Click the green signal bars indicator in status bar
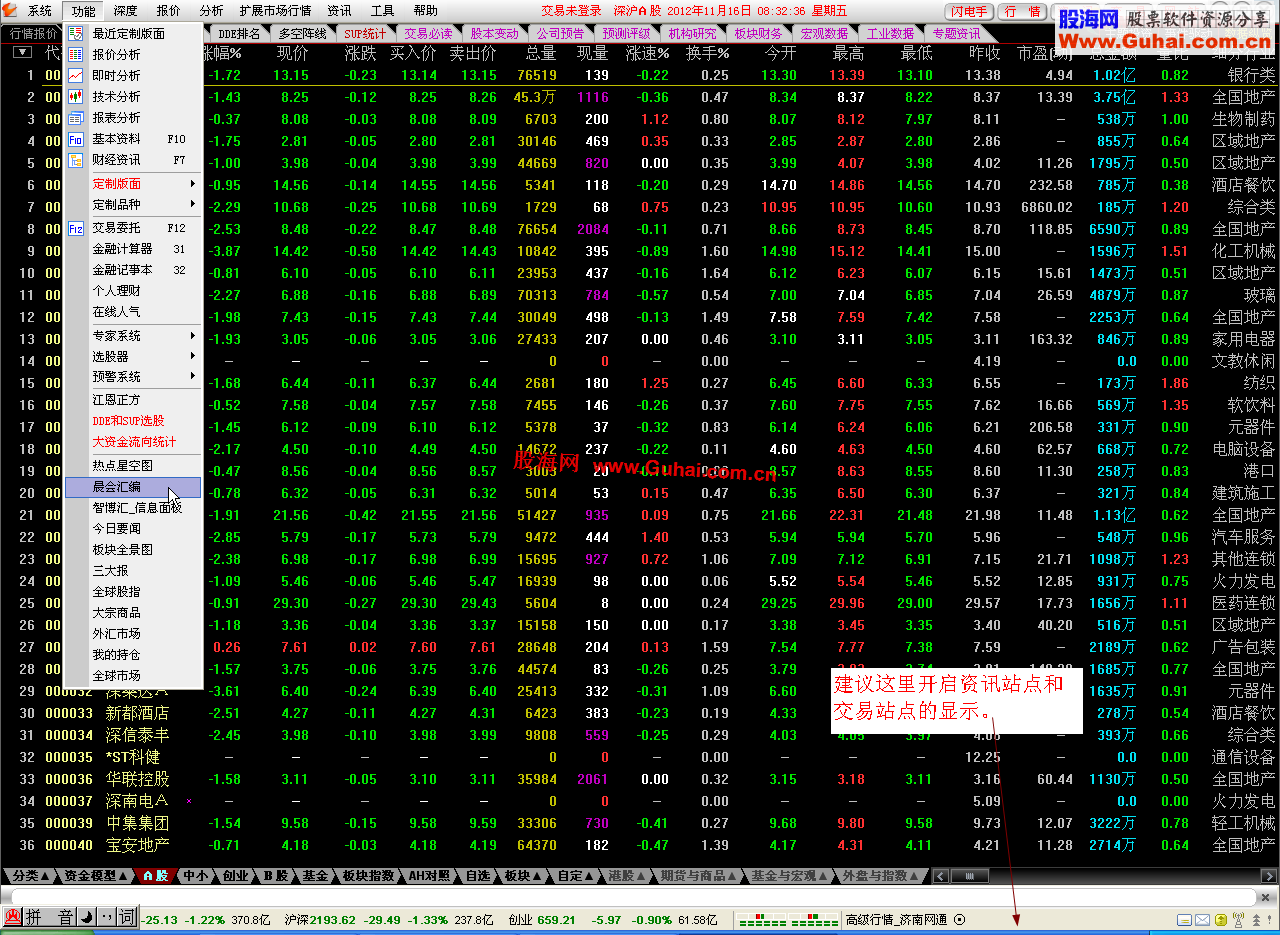1280x935 pixels. click(788, 919)
